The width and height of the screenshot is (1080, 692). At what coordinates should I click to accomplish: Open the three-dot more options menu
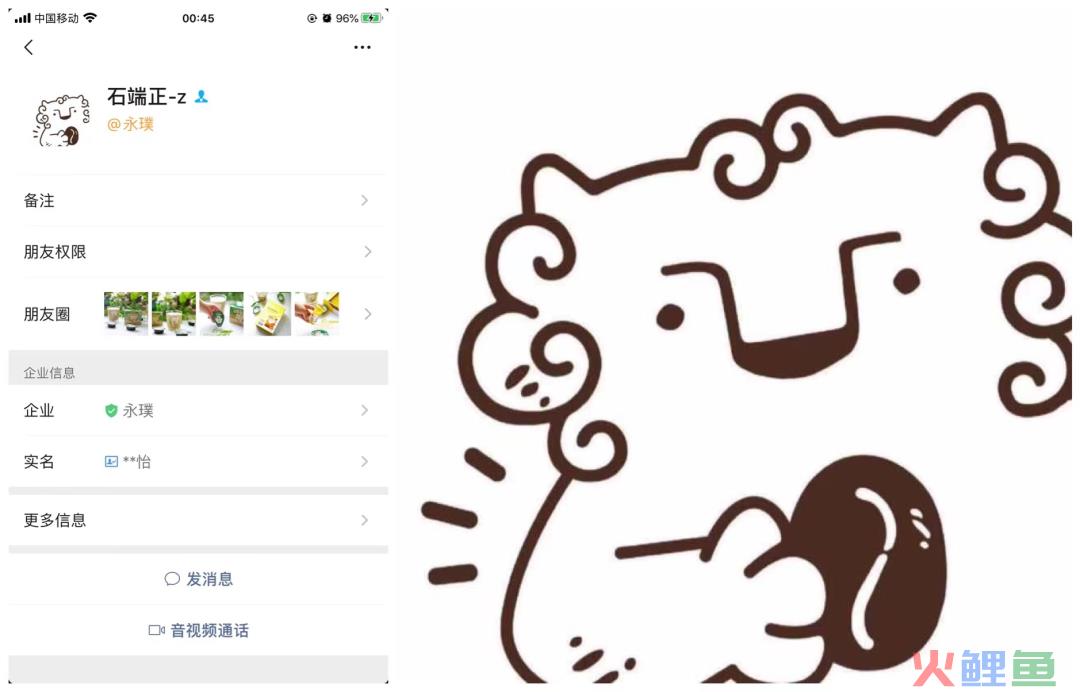coord(362,47)
